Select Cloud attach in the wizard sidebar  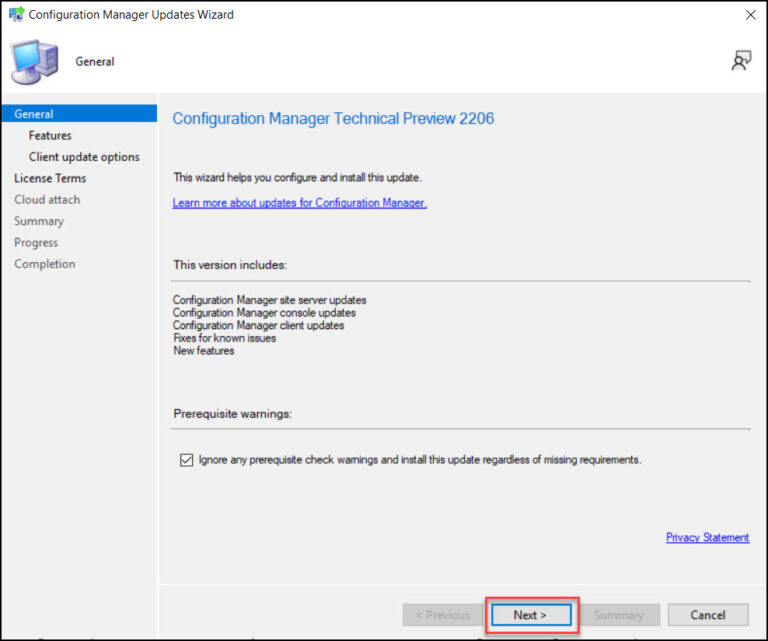(x=47, y=200)
